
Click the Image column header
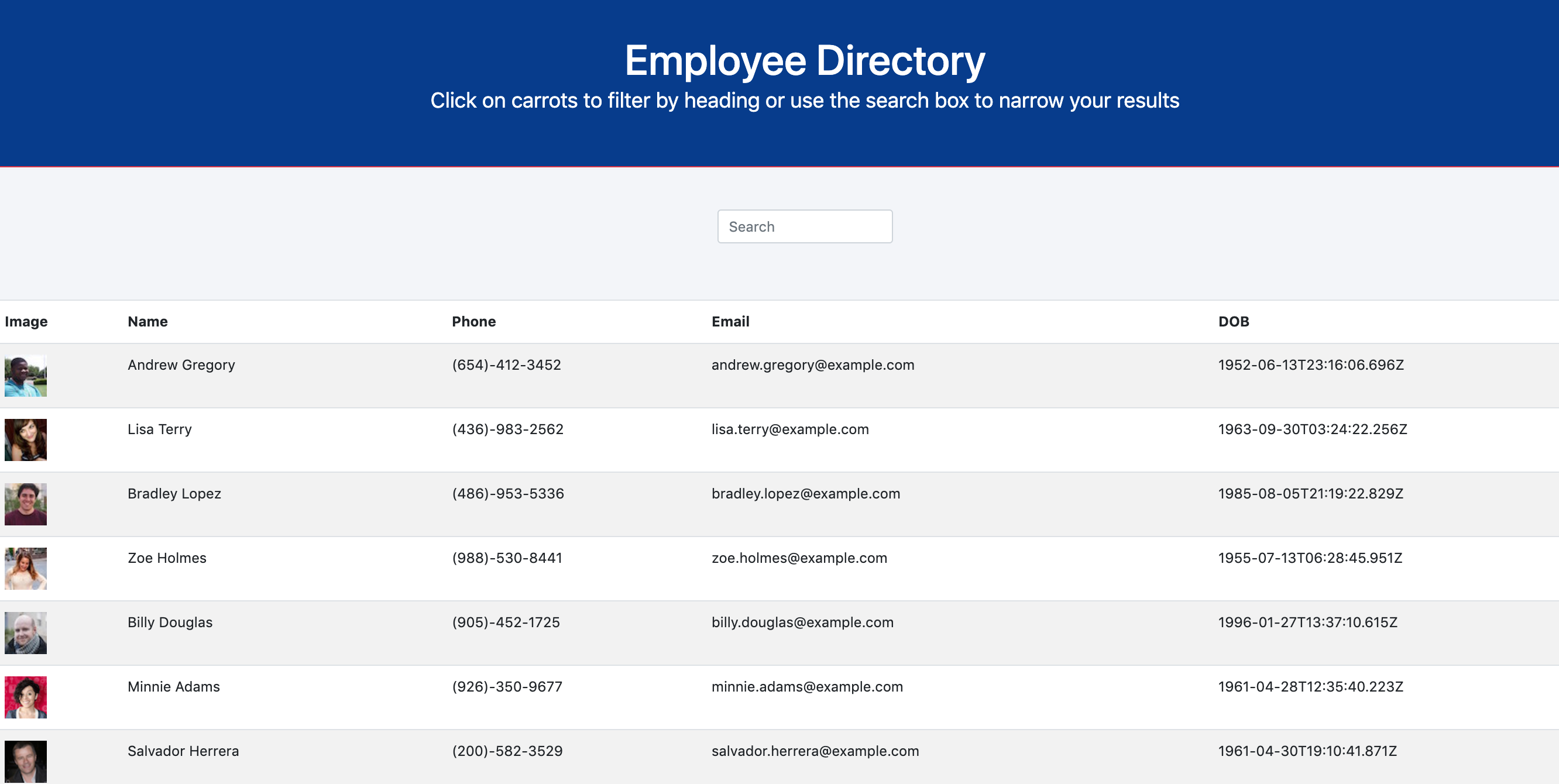click(26, 321)
